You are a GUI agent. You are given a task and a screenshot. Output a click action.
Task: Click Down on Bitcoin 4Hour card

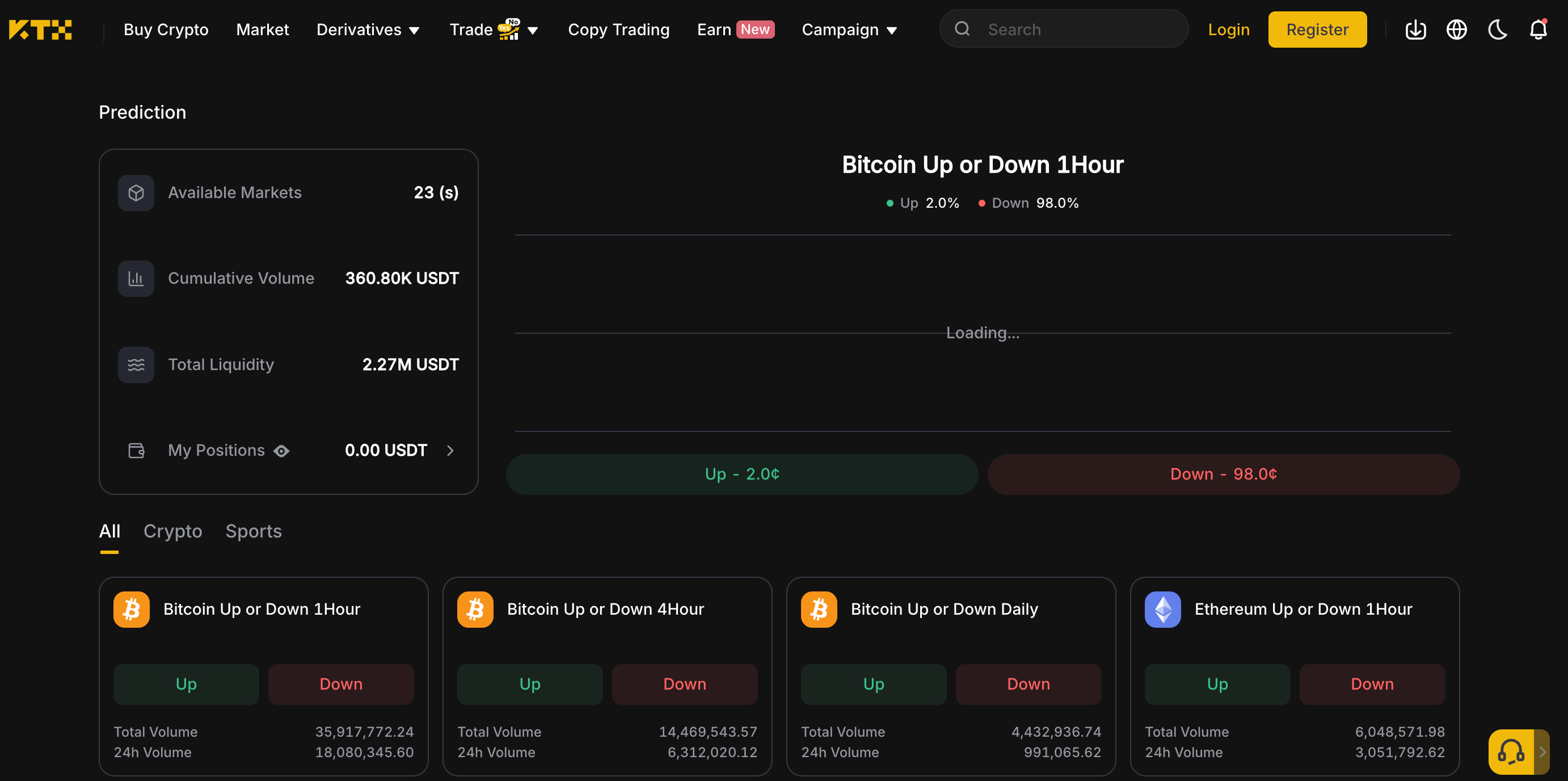point(685,684)
